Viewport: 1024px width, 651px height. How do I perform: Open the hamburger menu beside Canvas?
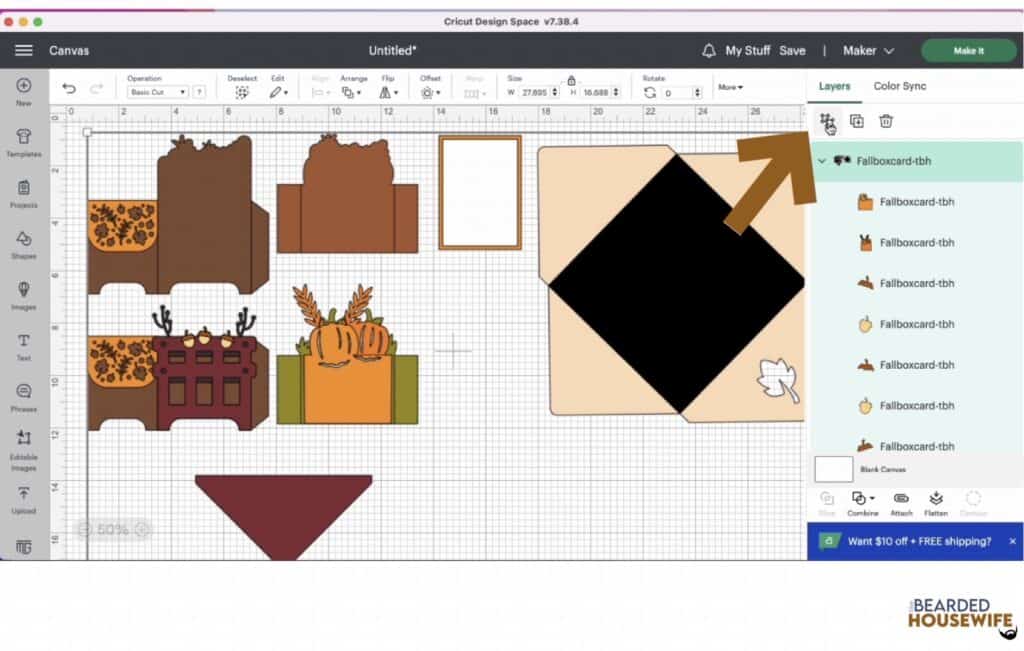click(x=24, y=50)
